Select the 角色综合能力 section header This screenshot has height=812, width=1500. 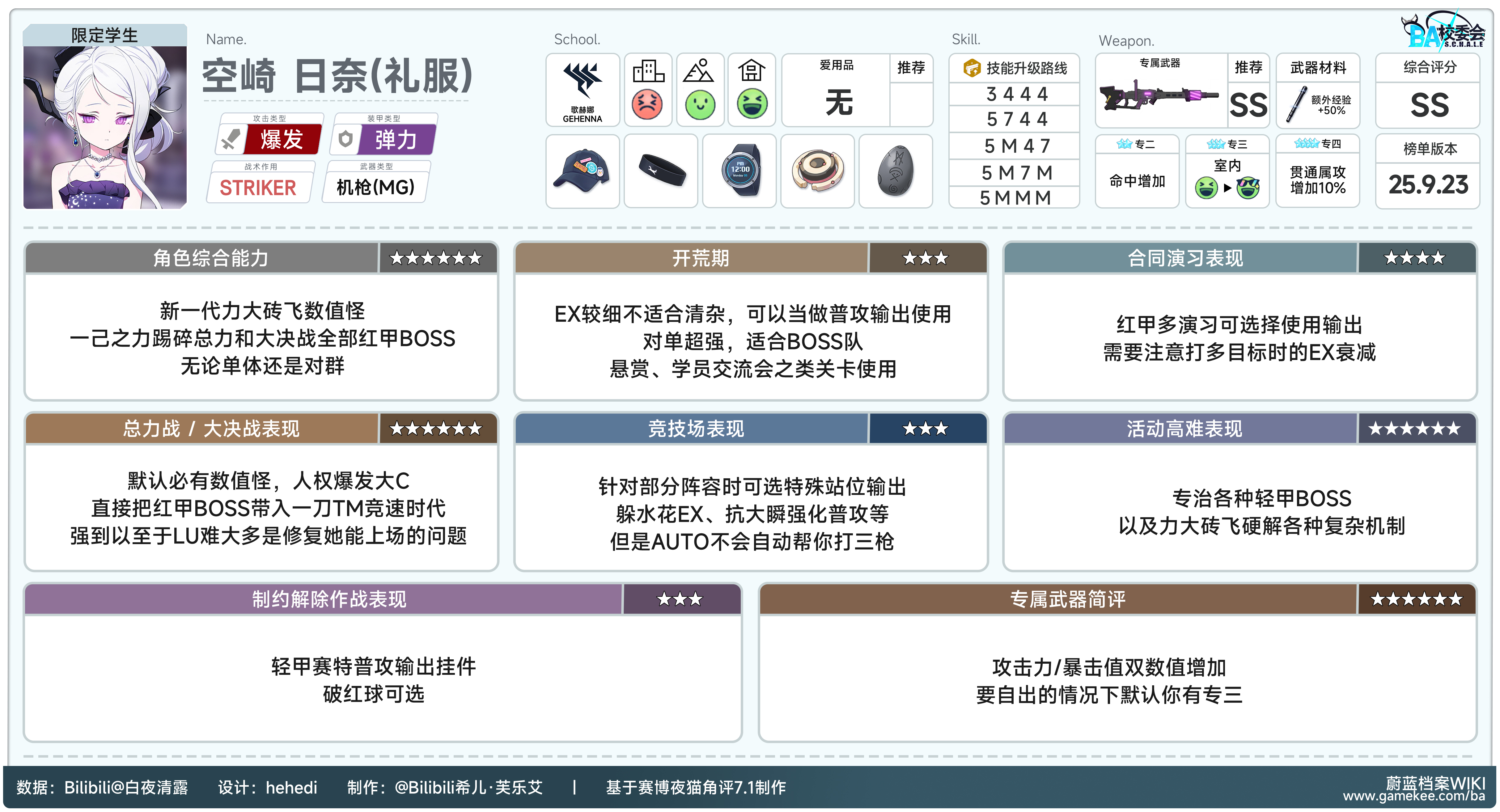pyautogui.click(x=211, y=258)
